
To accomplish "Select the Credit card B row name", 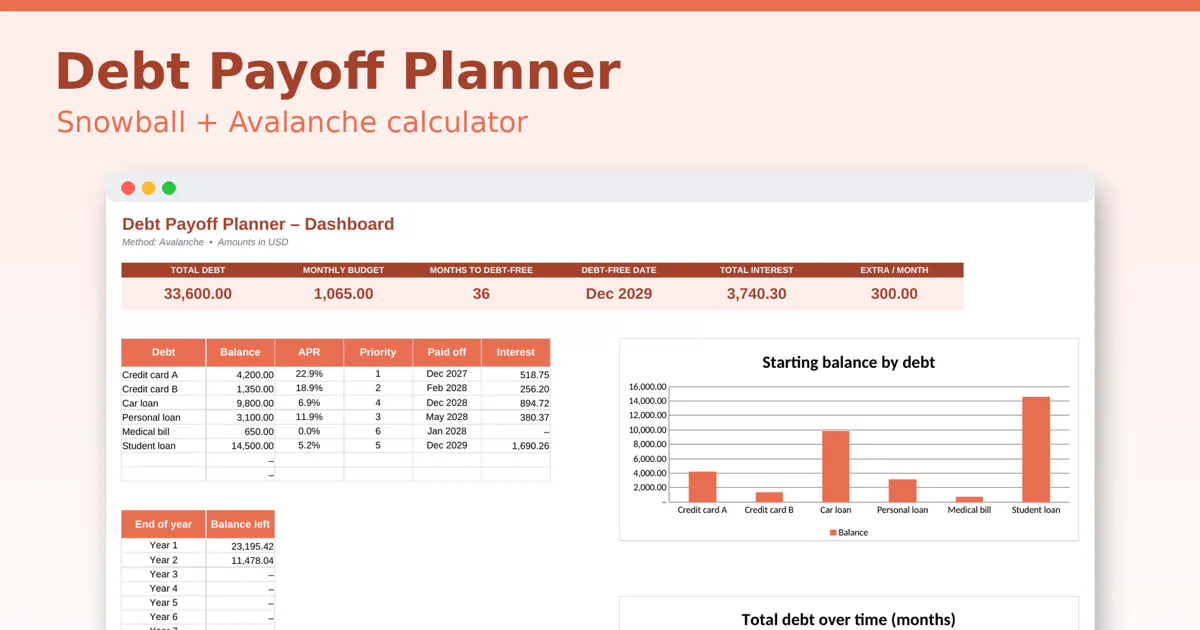I will point(150,389).
